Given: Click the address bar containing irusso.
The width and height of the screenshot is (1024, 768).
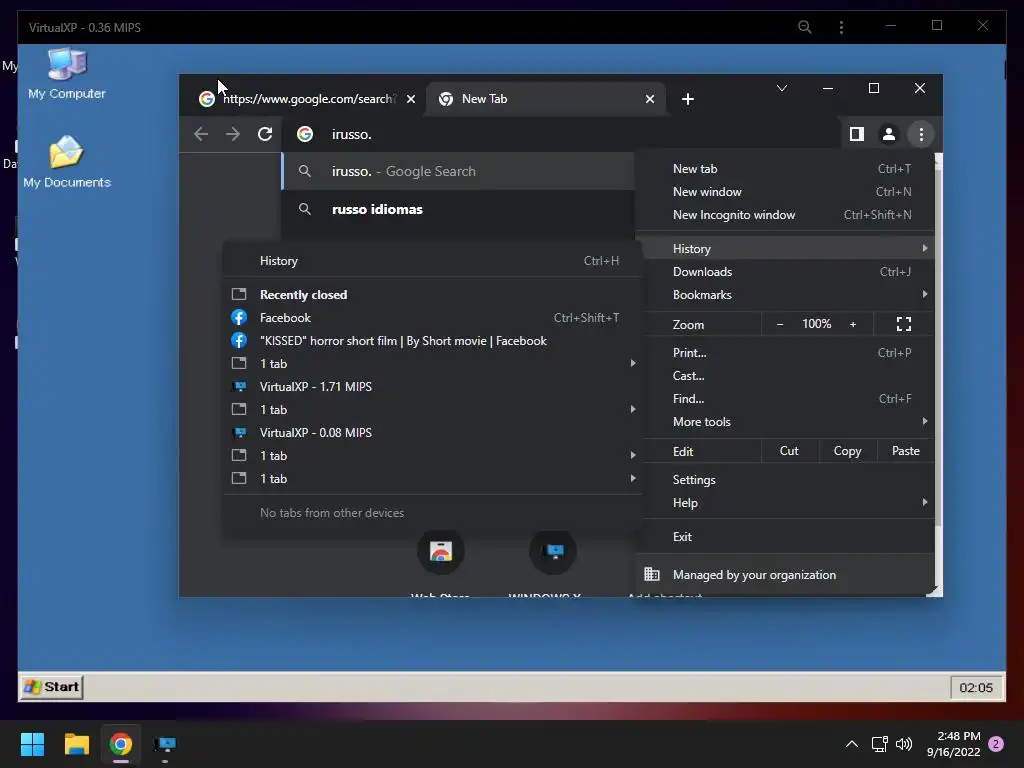Looking at the screenshot, I should 562,134.
